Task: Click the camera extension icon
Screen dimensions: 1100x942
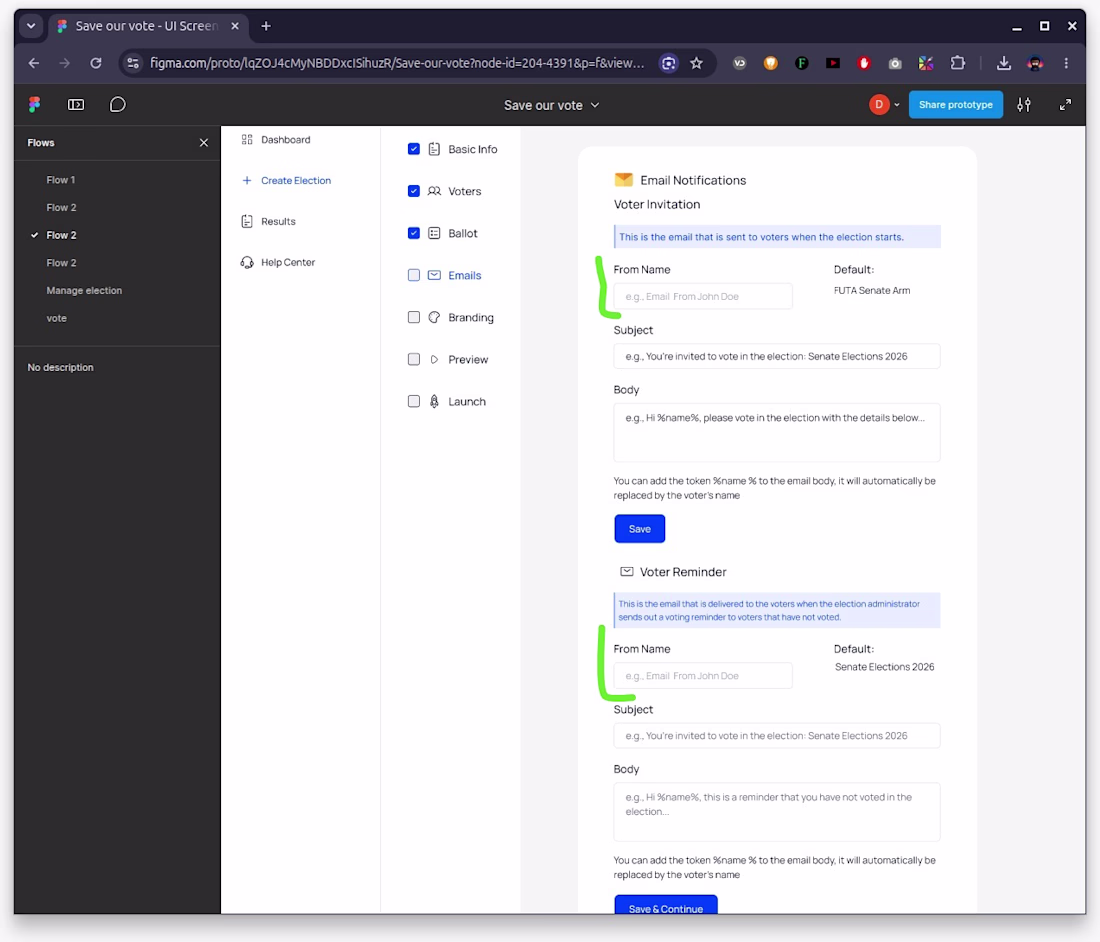Action: pos(895,63)
